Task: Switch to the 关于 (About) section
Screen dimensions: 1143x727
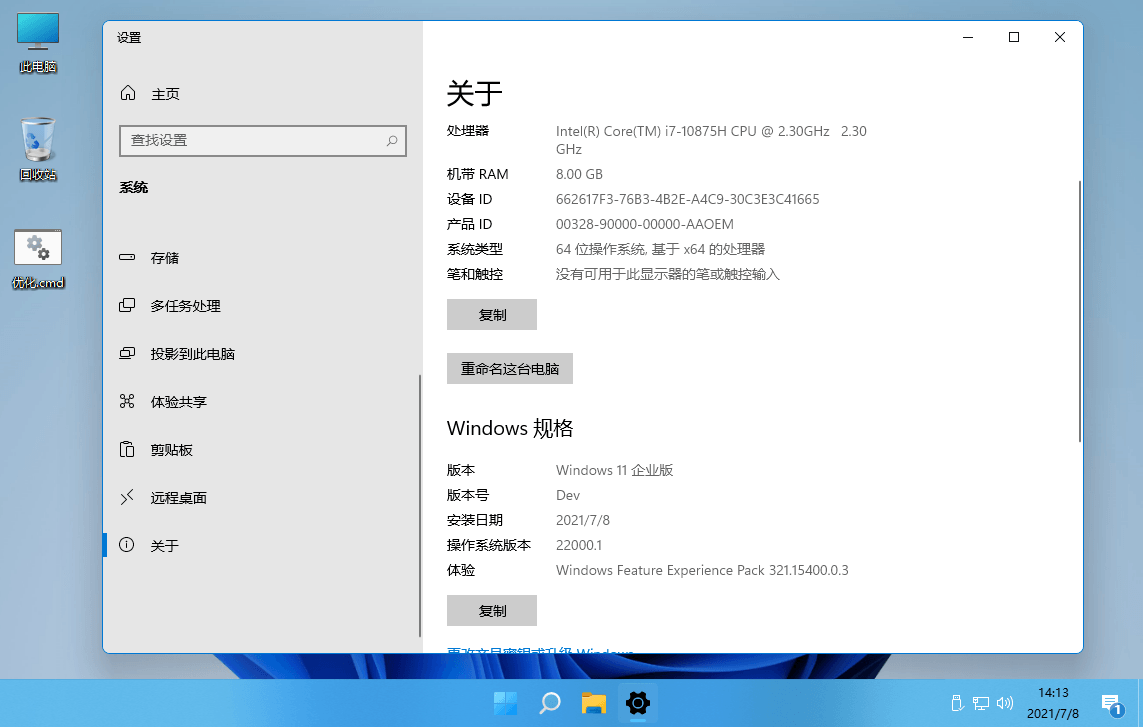Action: point(165,545)
